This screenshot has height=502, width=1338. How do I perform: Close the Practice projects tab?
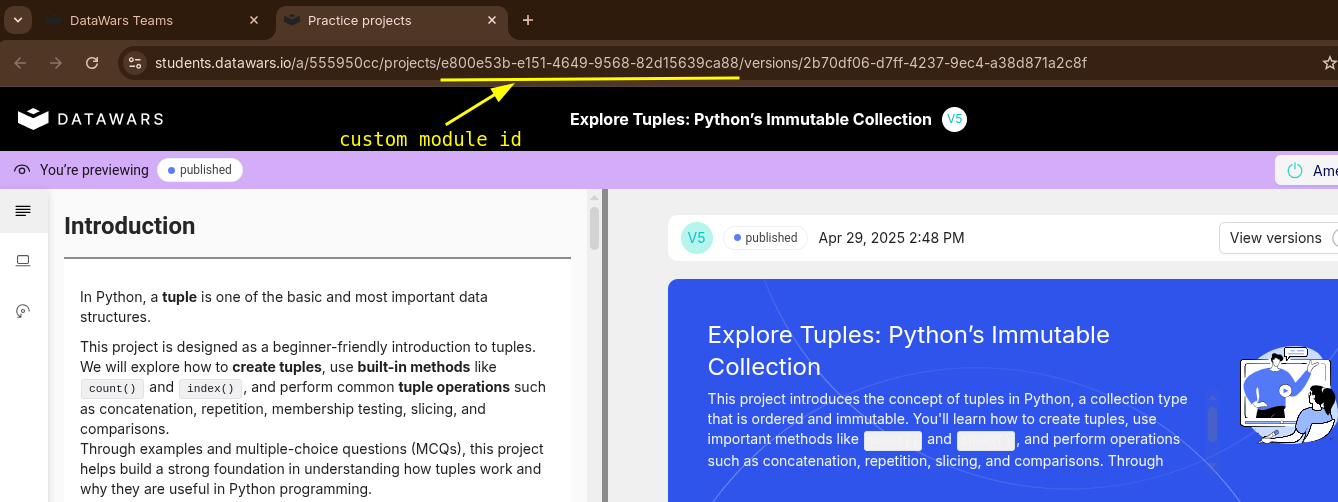(491, 20)
